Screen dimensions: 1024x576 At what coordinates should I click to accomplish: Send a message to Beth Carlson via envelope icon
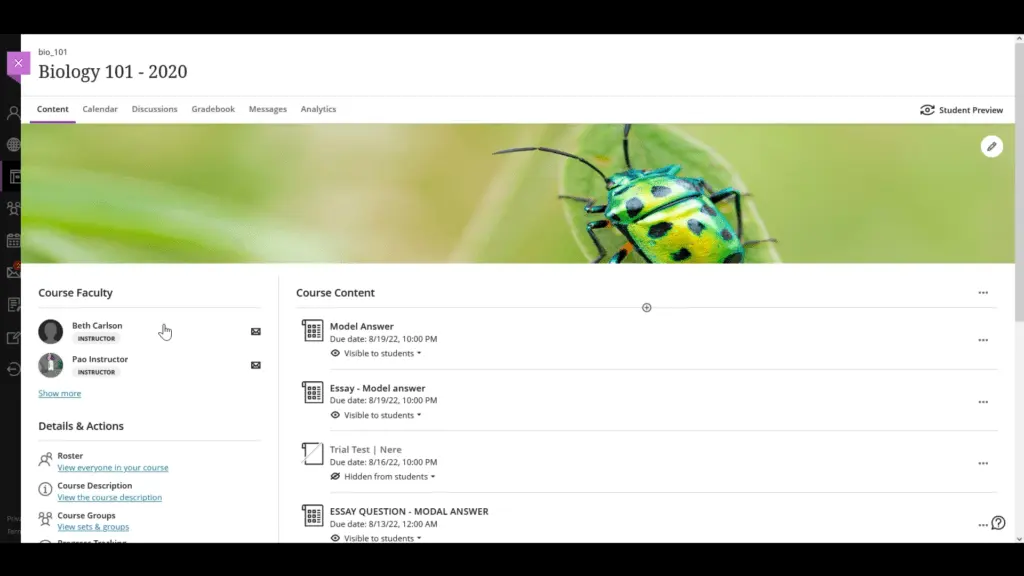tap(256, 332)
